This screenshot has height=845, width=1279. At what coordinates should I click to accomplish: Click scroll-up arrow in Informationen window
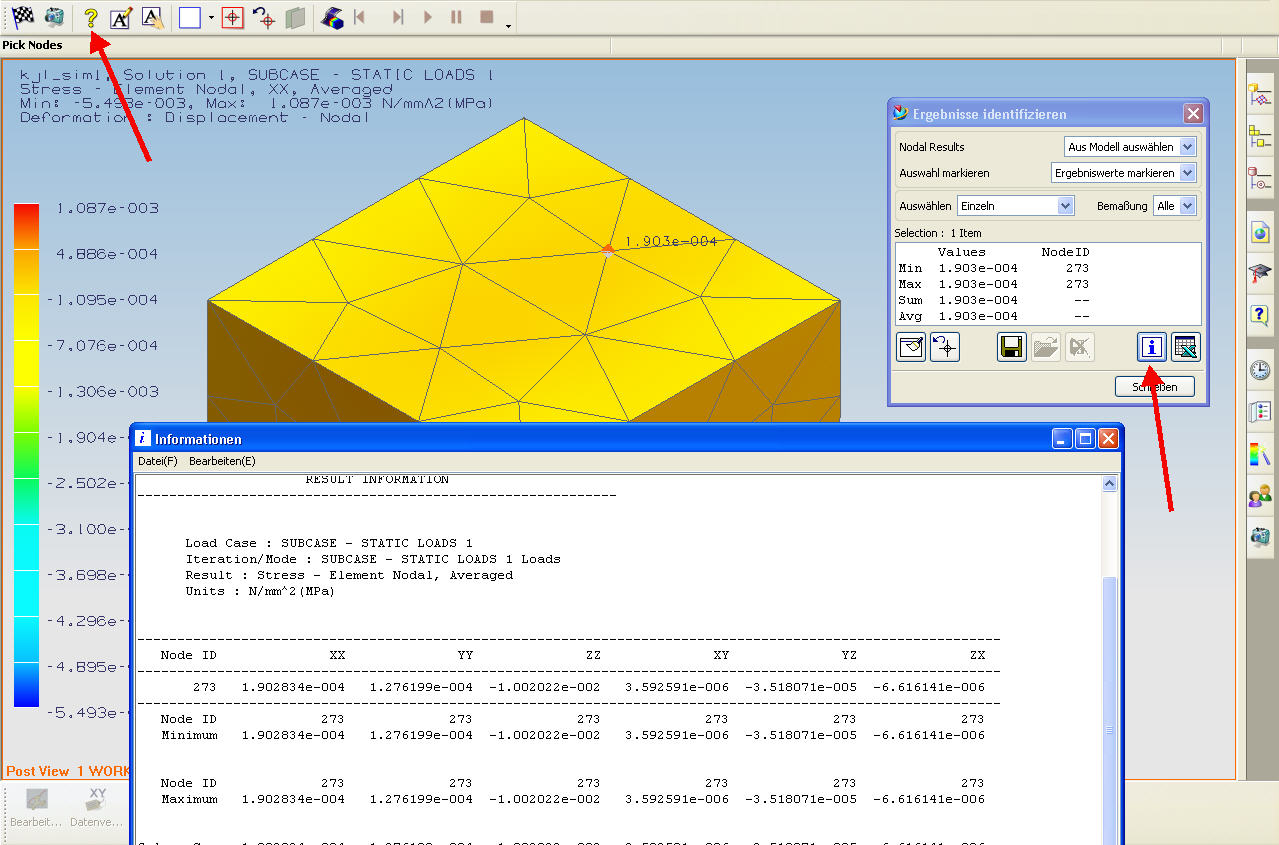coord(1110,484)
